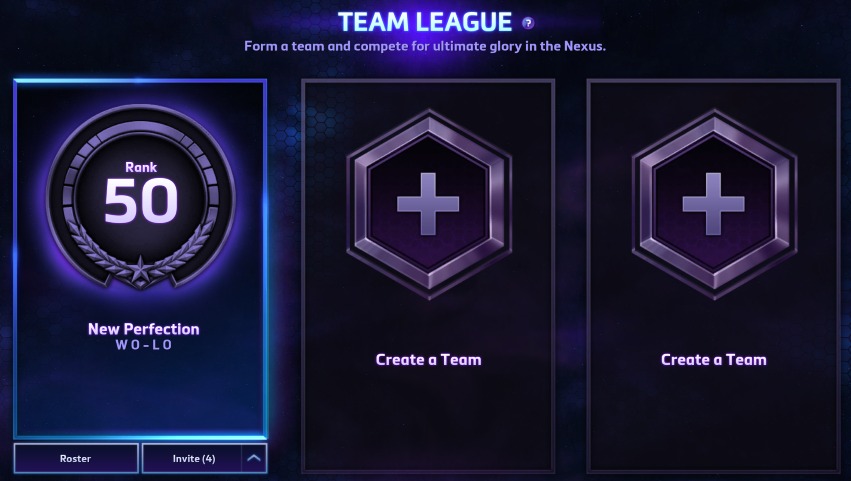The height and width of the screenshot is (481, 851).
Task: Open the Team League help question mark
Action: (528, 23)
